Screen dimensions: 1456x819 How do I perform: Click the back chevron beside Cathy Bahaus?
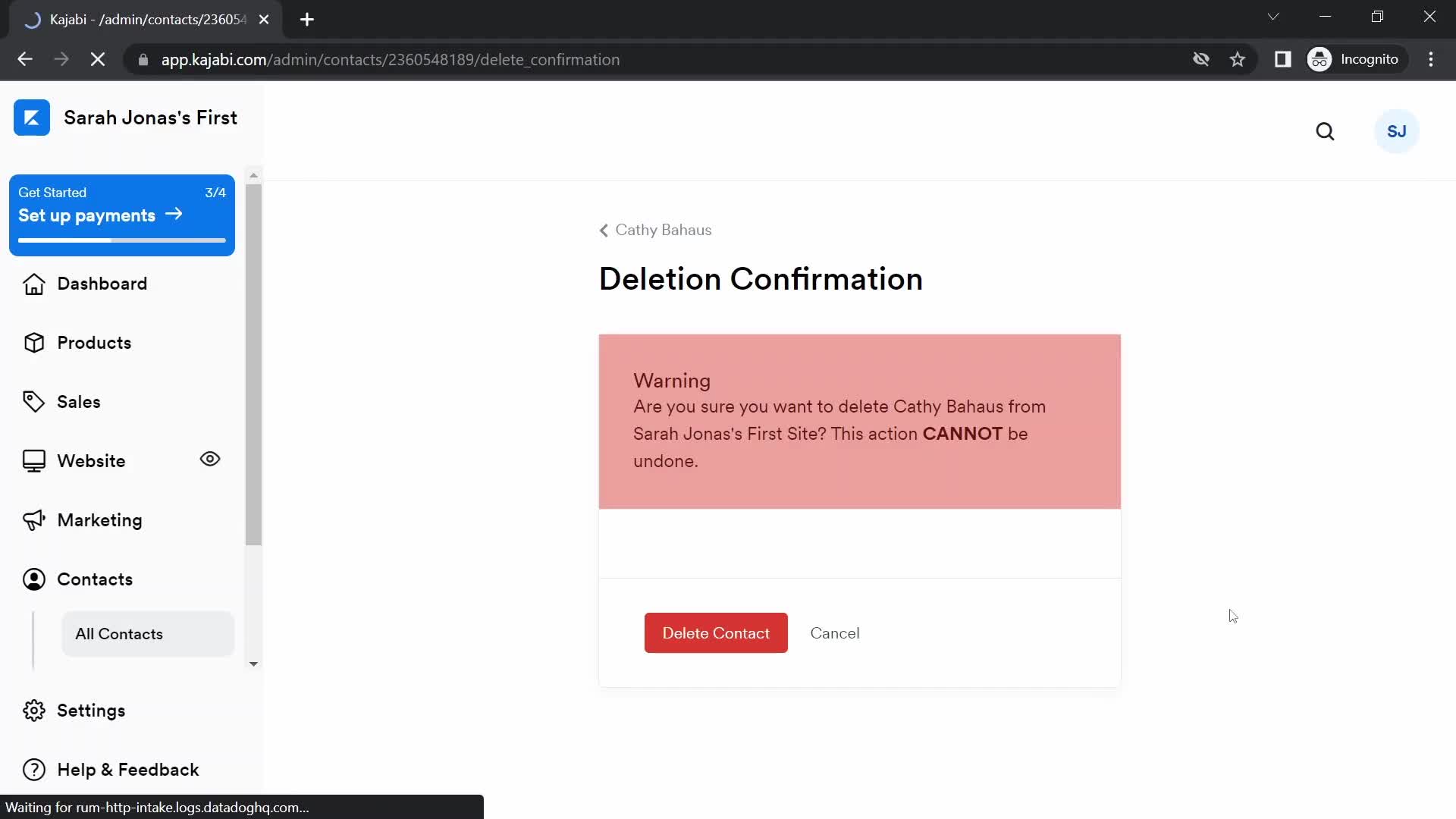(x=604, y=231)
